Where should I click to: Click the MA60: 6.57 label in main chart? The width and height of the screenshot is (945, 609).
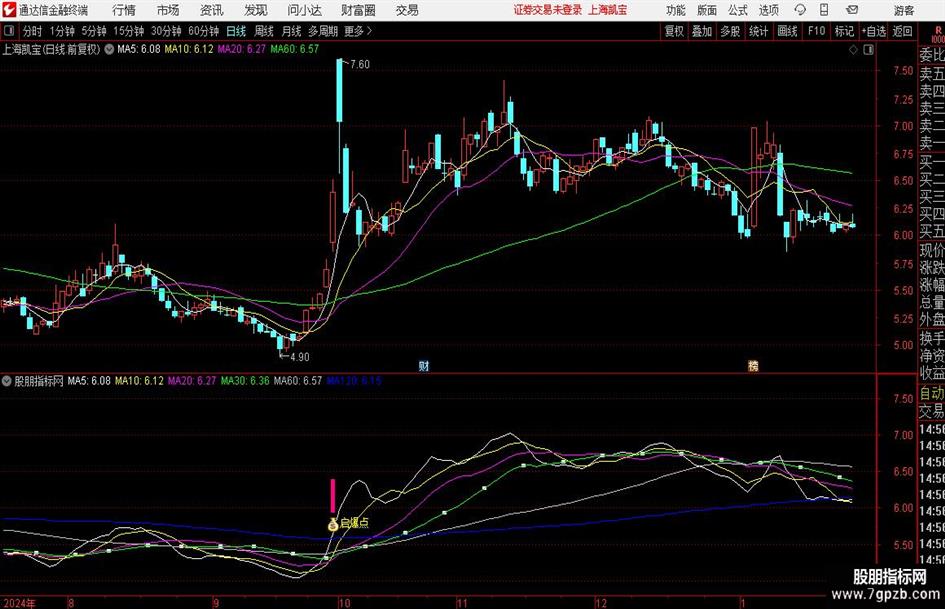(x=295, y=49)
